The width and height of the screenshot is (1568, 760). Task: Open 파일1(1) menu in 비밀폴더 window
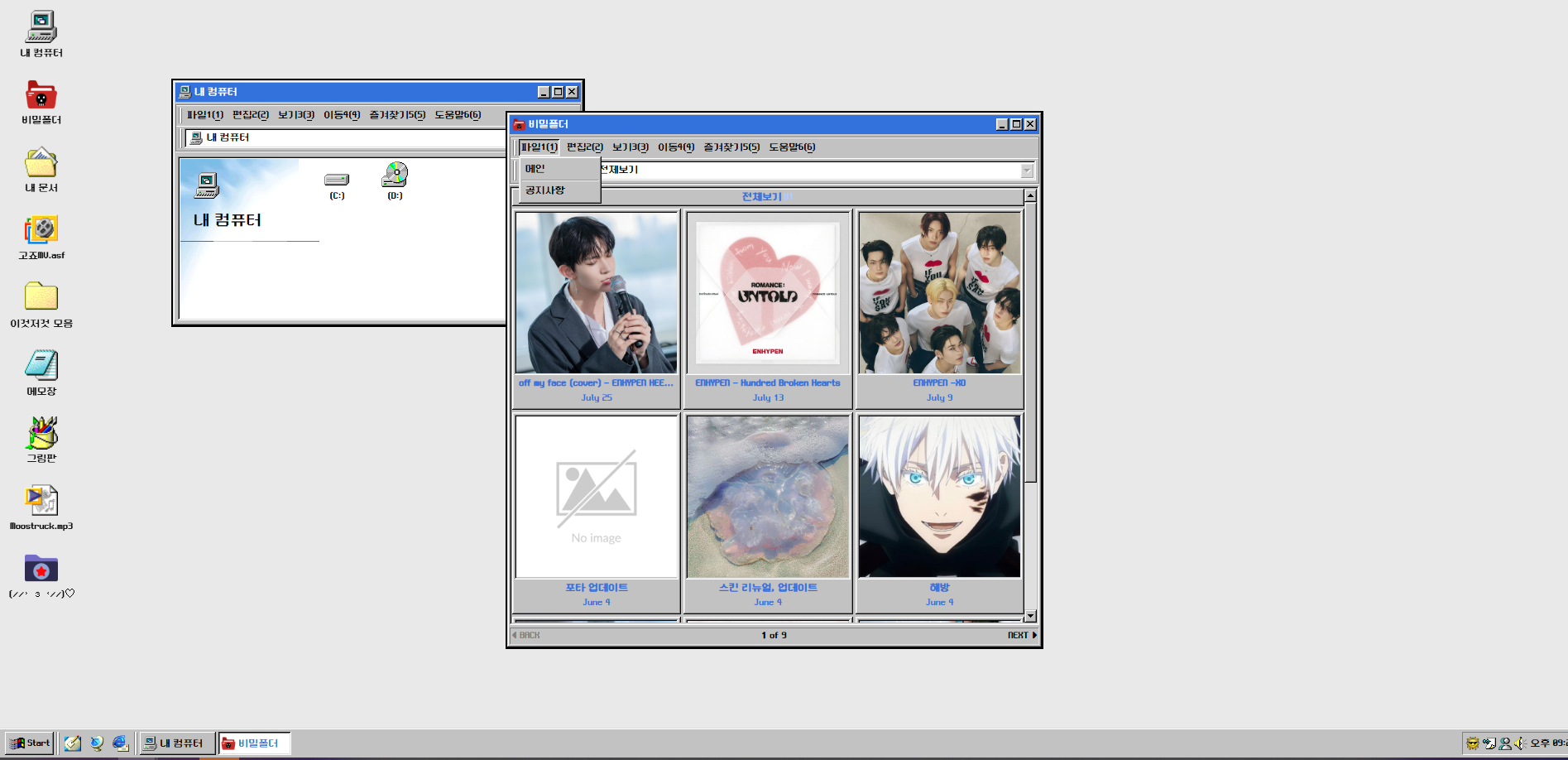(539, 147)
